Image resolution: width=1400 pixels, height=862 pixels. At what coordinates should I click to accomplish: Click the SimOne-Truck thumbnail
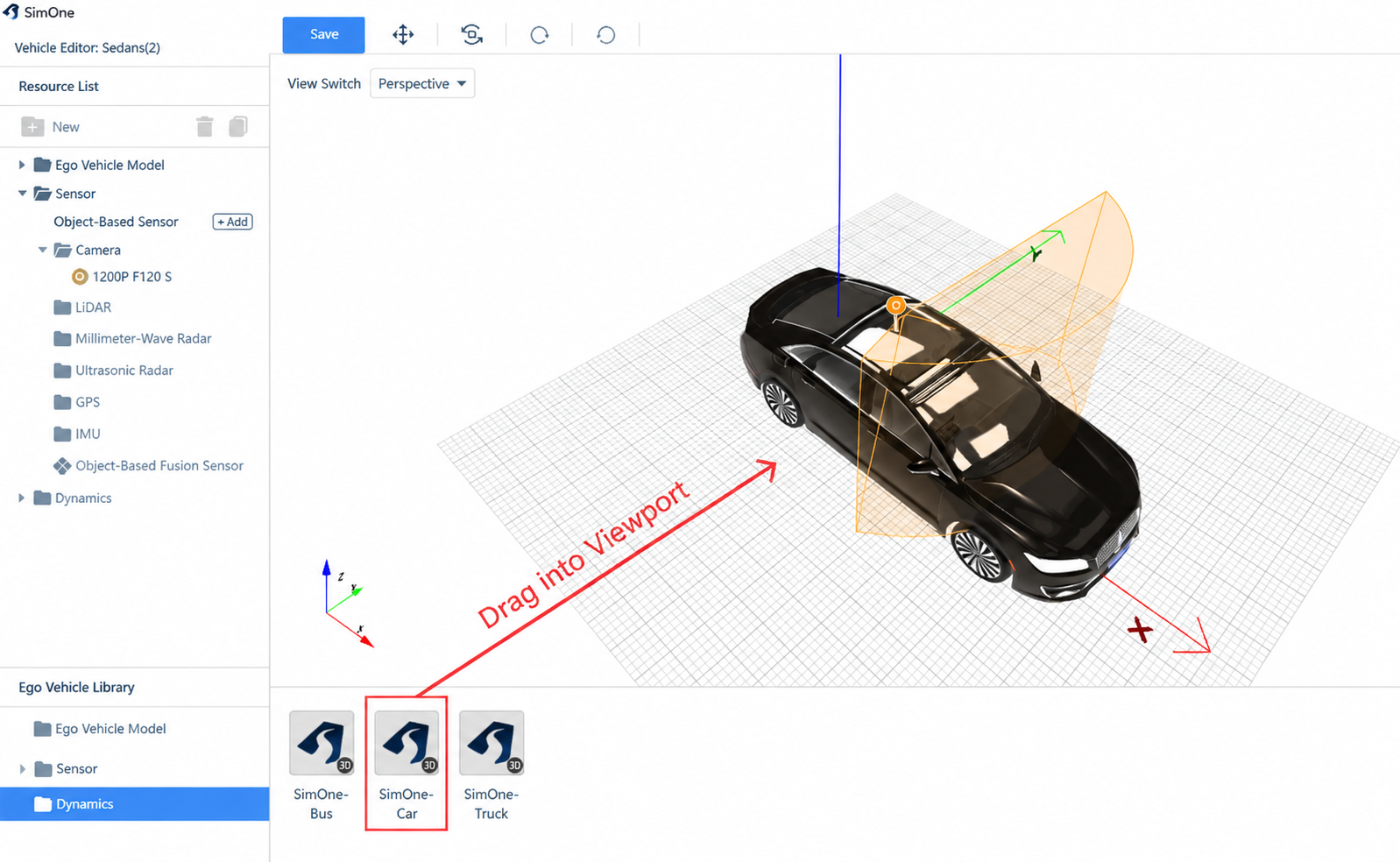coord(491,743)
